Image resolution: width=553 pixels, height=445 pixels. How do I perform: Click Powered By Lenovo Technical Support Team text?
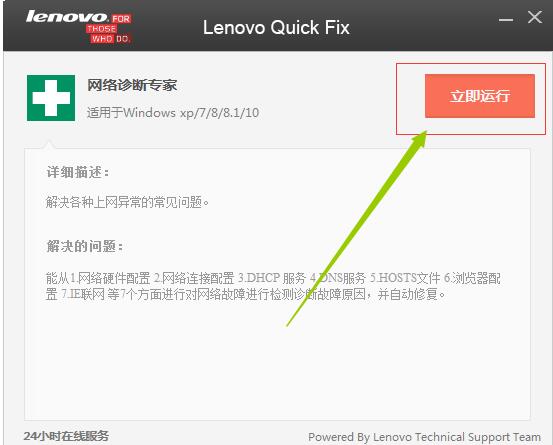pos(424,437)
